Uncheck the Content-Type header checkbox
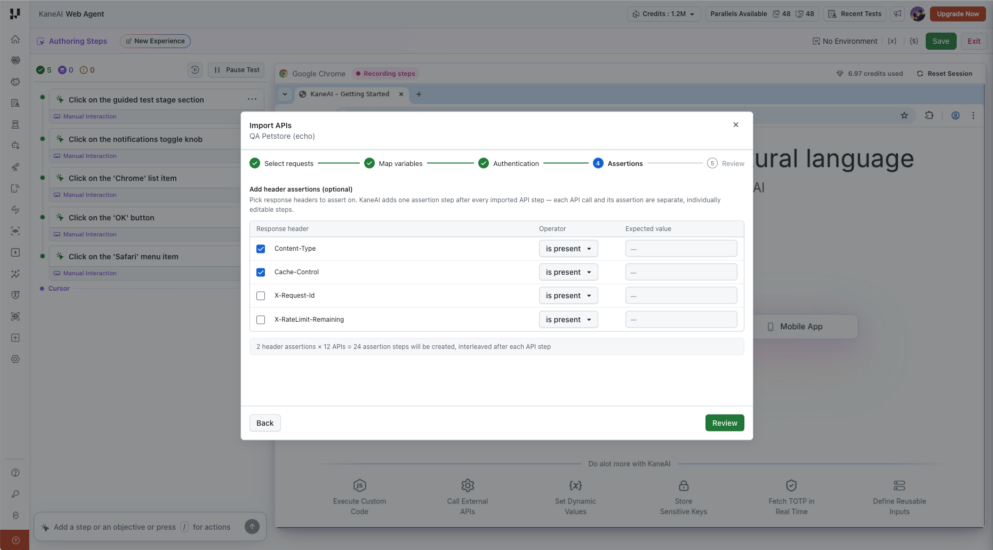Image resolution: width=993 pixels, height=550 pixels. [x=260, y=249]
